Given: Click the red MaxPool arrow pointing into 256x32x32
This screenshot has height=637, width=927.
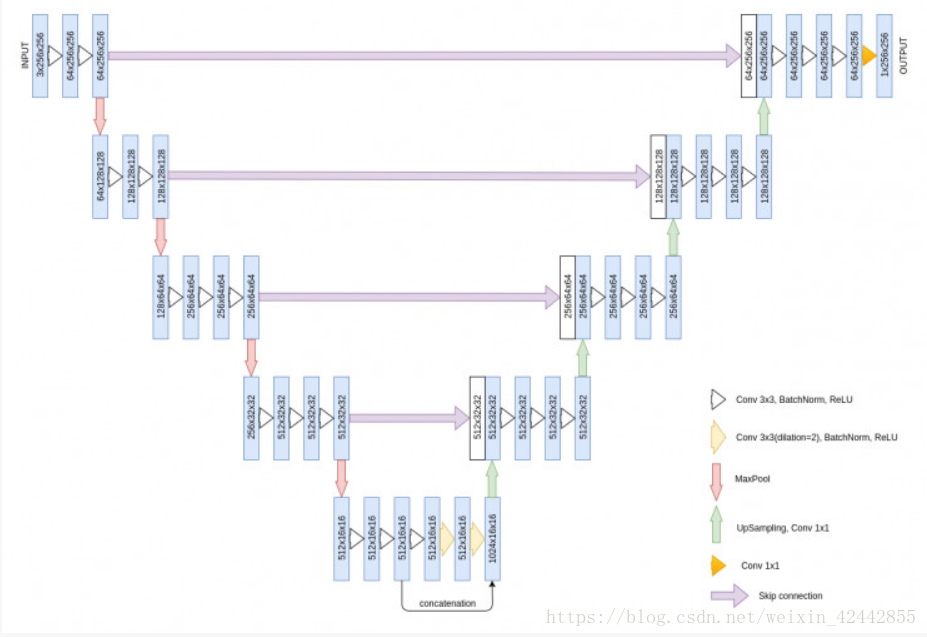Looking at the screenshot, I should click(x=251, y=358).
